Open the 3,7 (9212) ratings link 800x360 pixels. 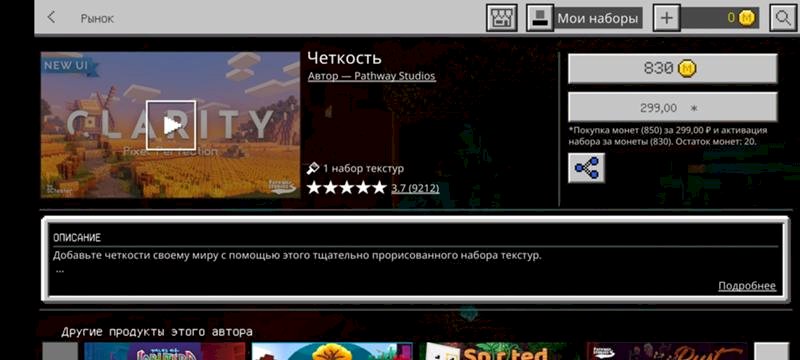[x=415, y=189]
